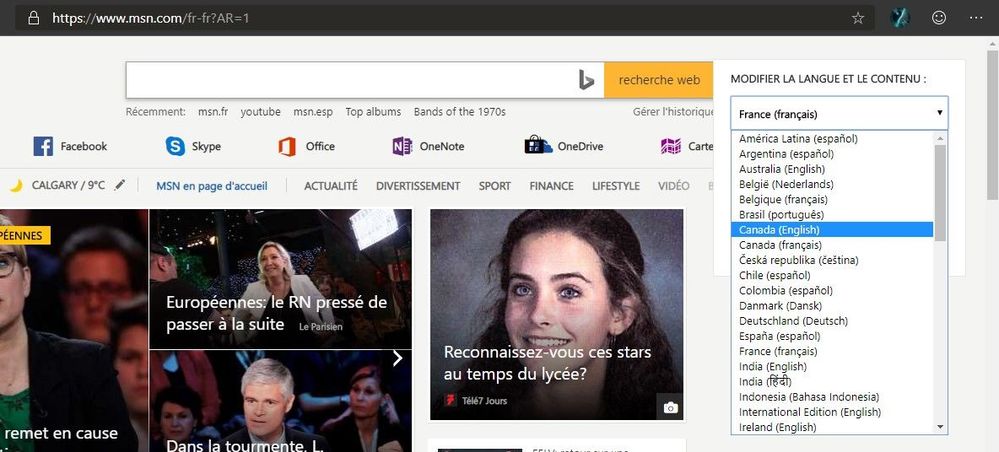Choose Danmark (Dansk) option
Image resolution: width=999 pixels, height=452 pixels.
(832, 306)
